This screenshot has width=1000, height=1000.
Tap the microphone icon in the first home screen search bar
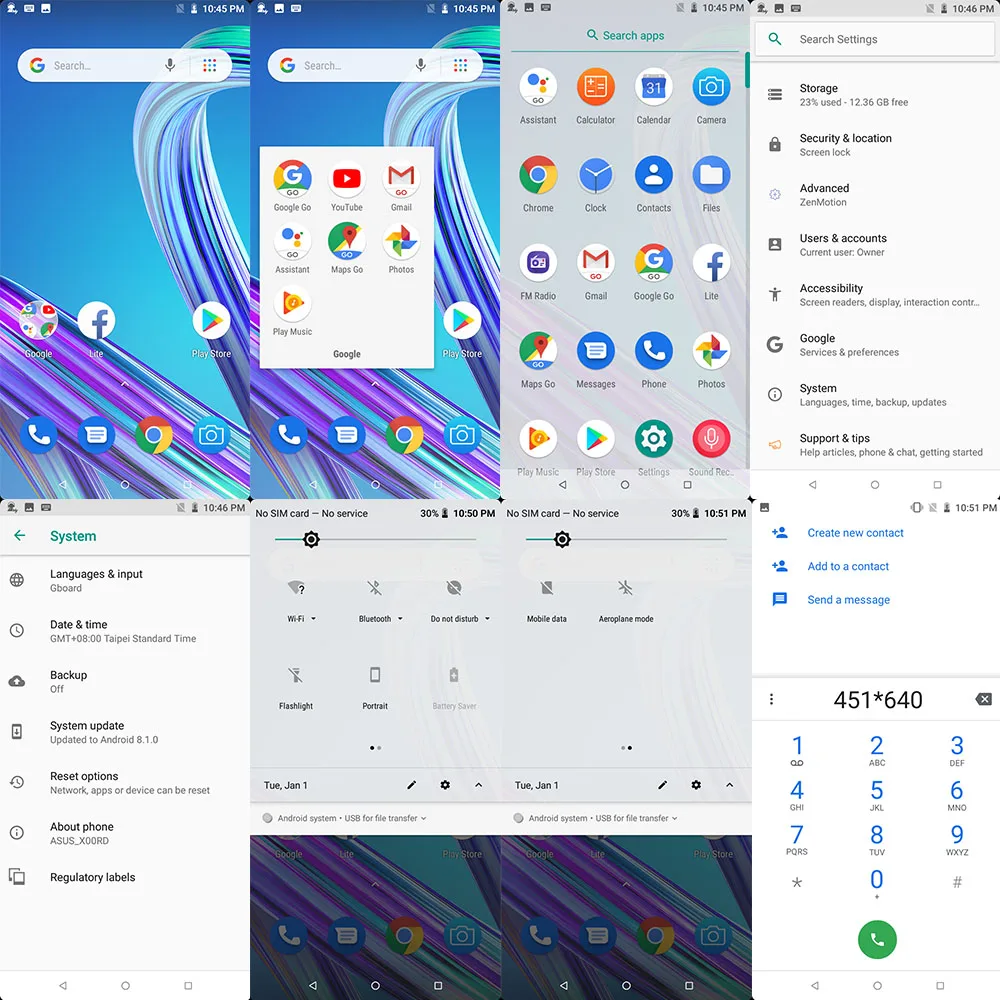point(170,65)
